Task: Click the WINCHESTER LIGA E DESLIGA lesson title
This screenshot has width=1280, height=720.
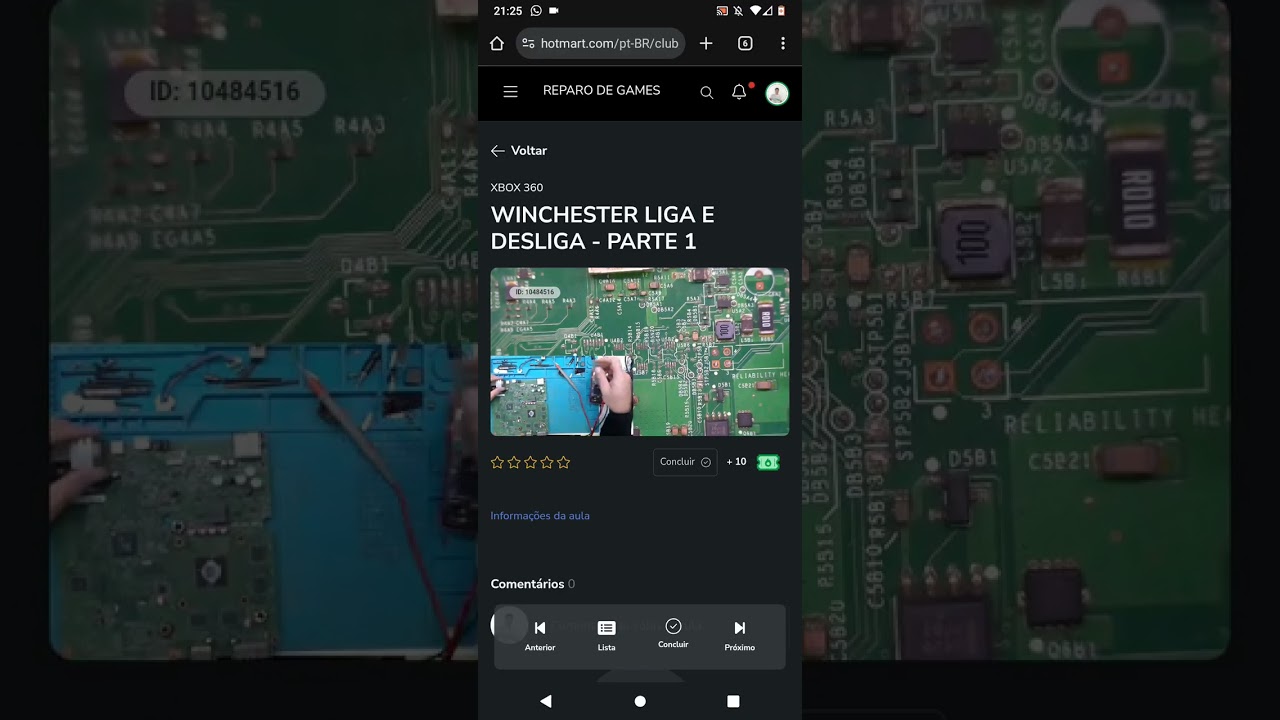Action: point(602,228)
